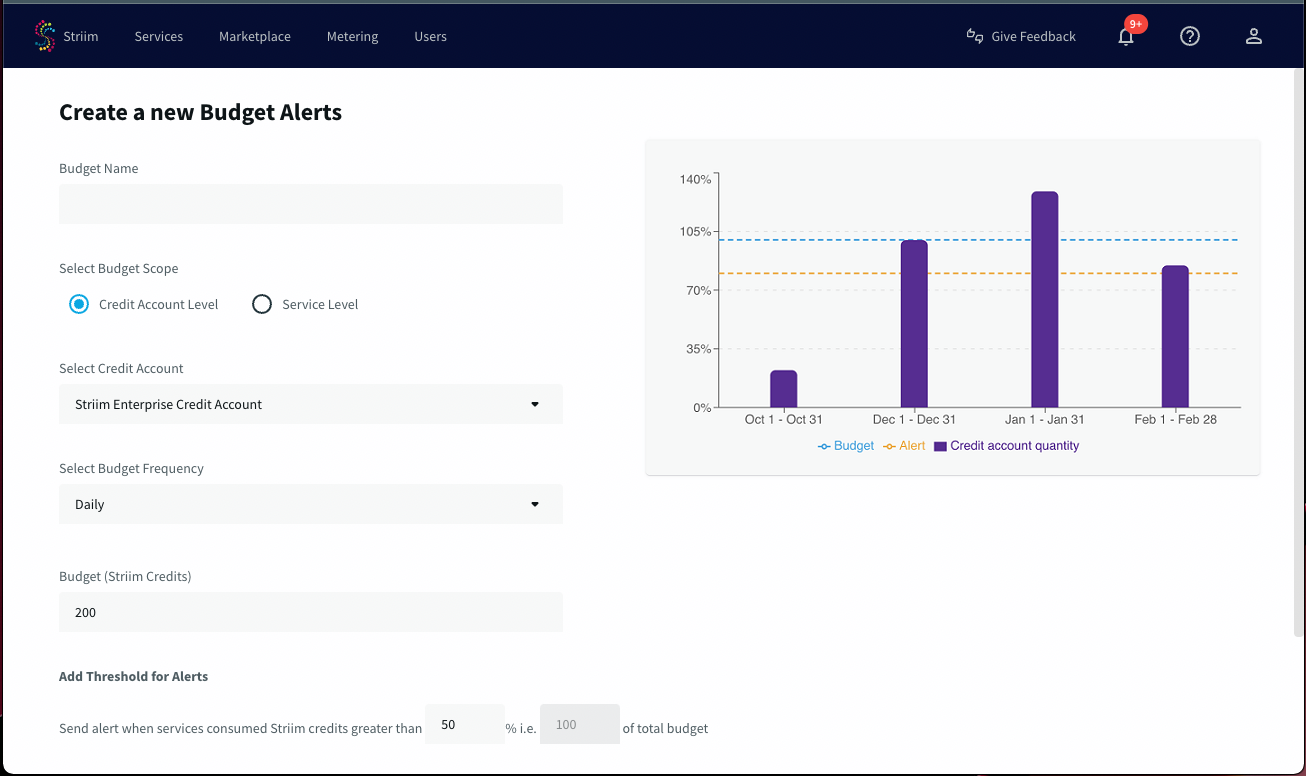Open the Budget Frequency dropdown set to Daily
The image size is (1306, 776).
coord(311,504)
